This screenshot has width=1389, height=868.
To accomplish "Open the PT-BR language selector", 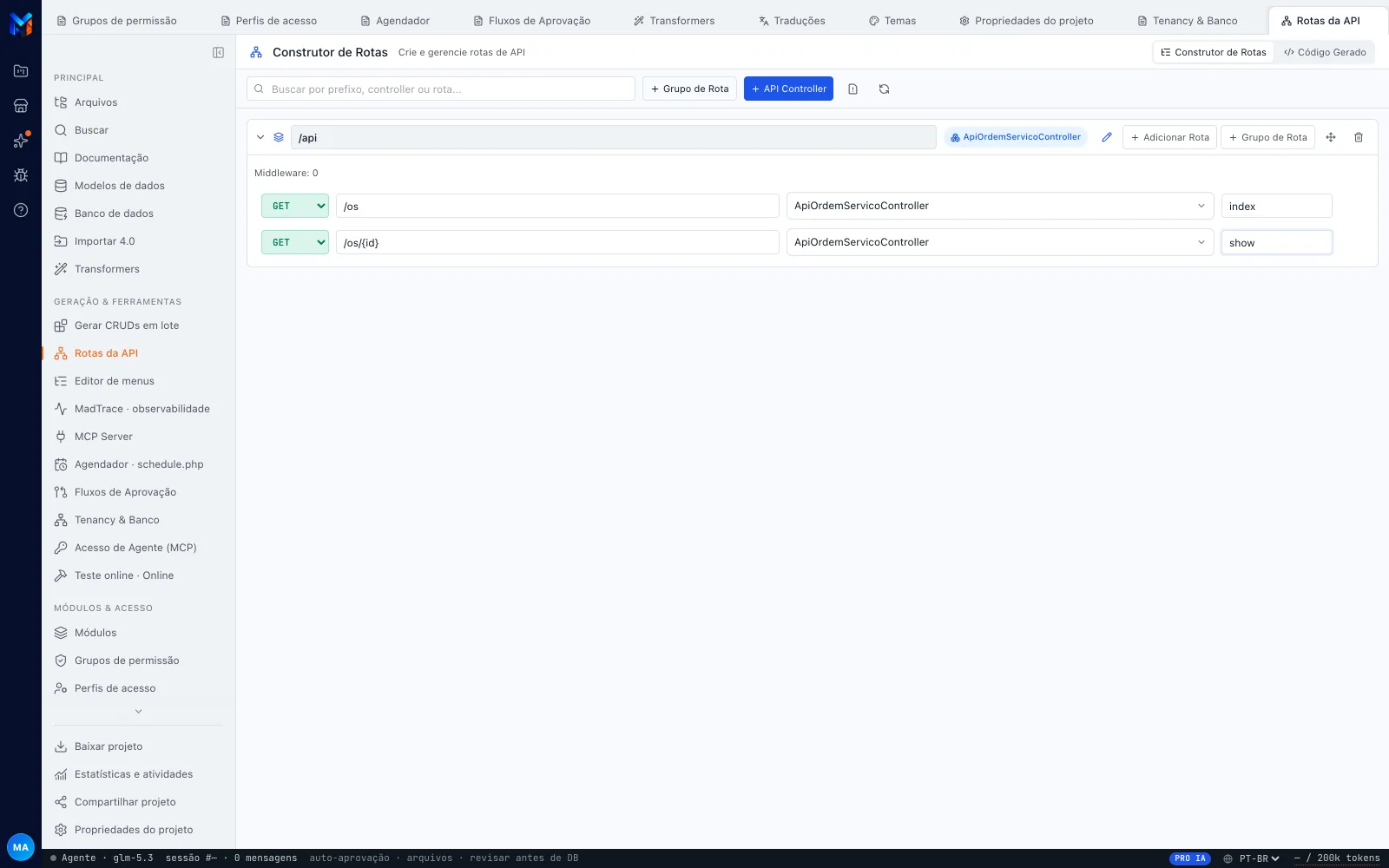I will click(1260, 858).
